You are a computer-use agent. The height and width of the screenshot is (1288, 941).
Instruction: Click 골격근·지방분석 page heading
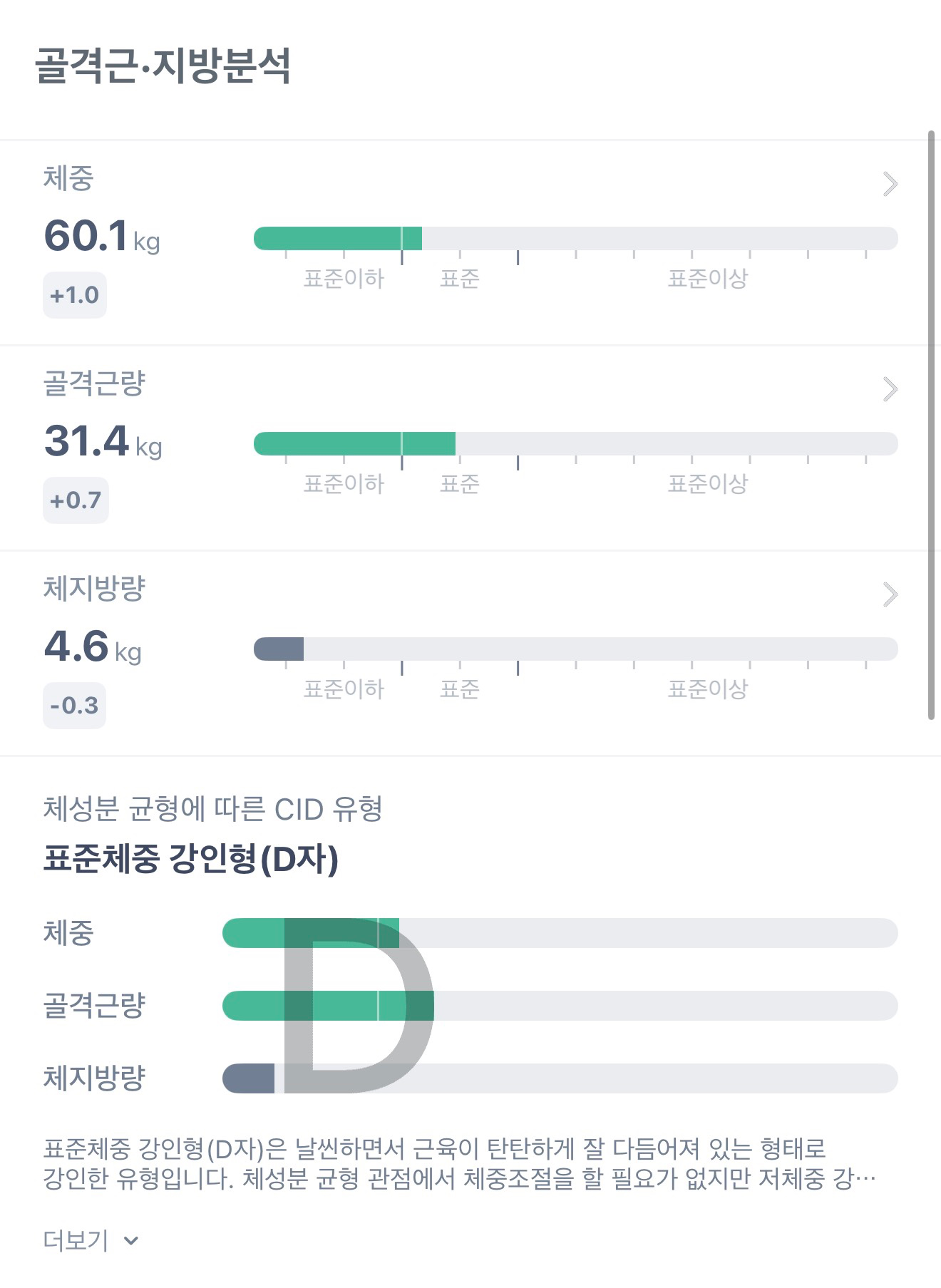pyautogui.click(x=163, y=66)
